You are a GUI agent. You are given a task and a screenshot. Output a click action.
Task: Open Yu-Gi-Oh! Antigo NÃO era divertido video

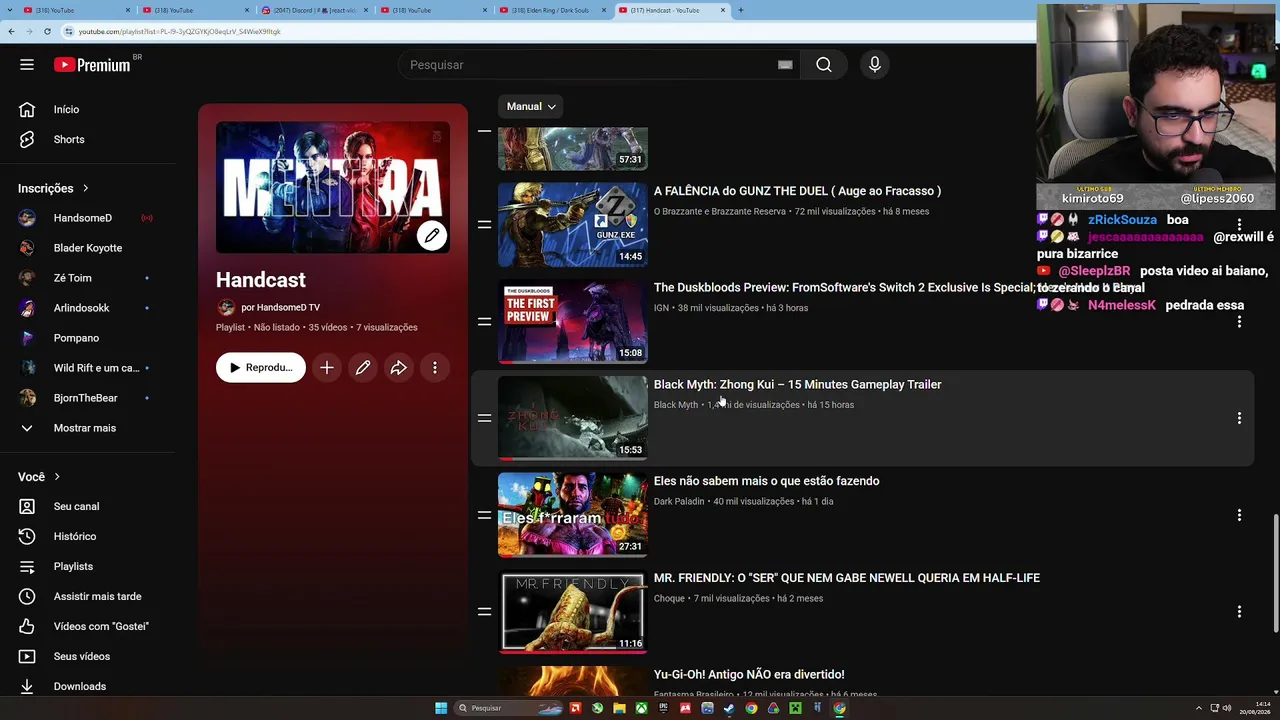(x=749, y=675)
